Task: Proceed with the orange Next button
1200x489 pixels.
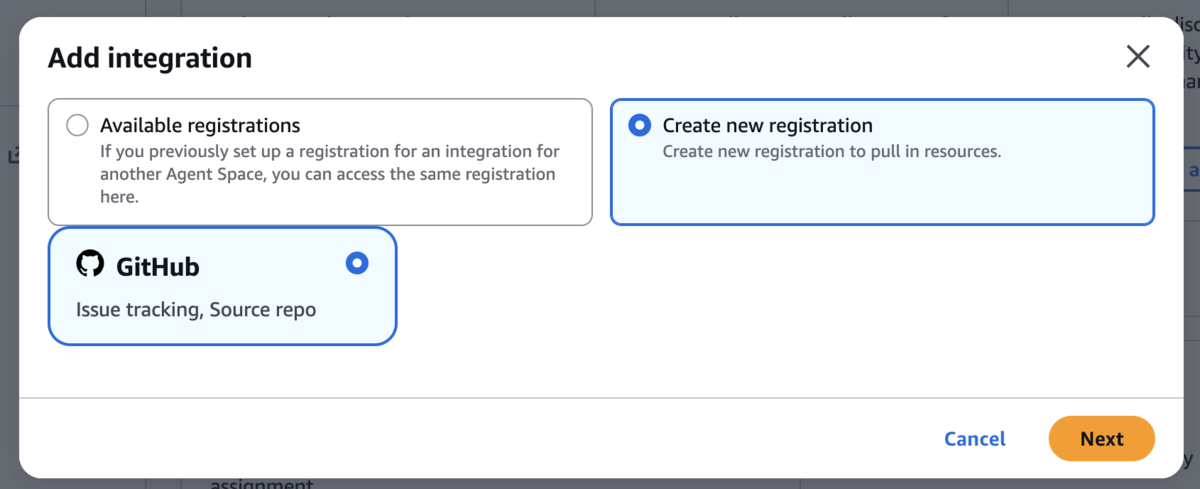Action: pos(1102,439)
